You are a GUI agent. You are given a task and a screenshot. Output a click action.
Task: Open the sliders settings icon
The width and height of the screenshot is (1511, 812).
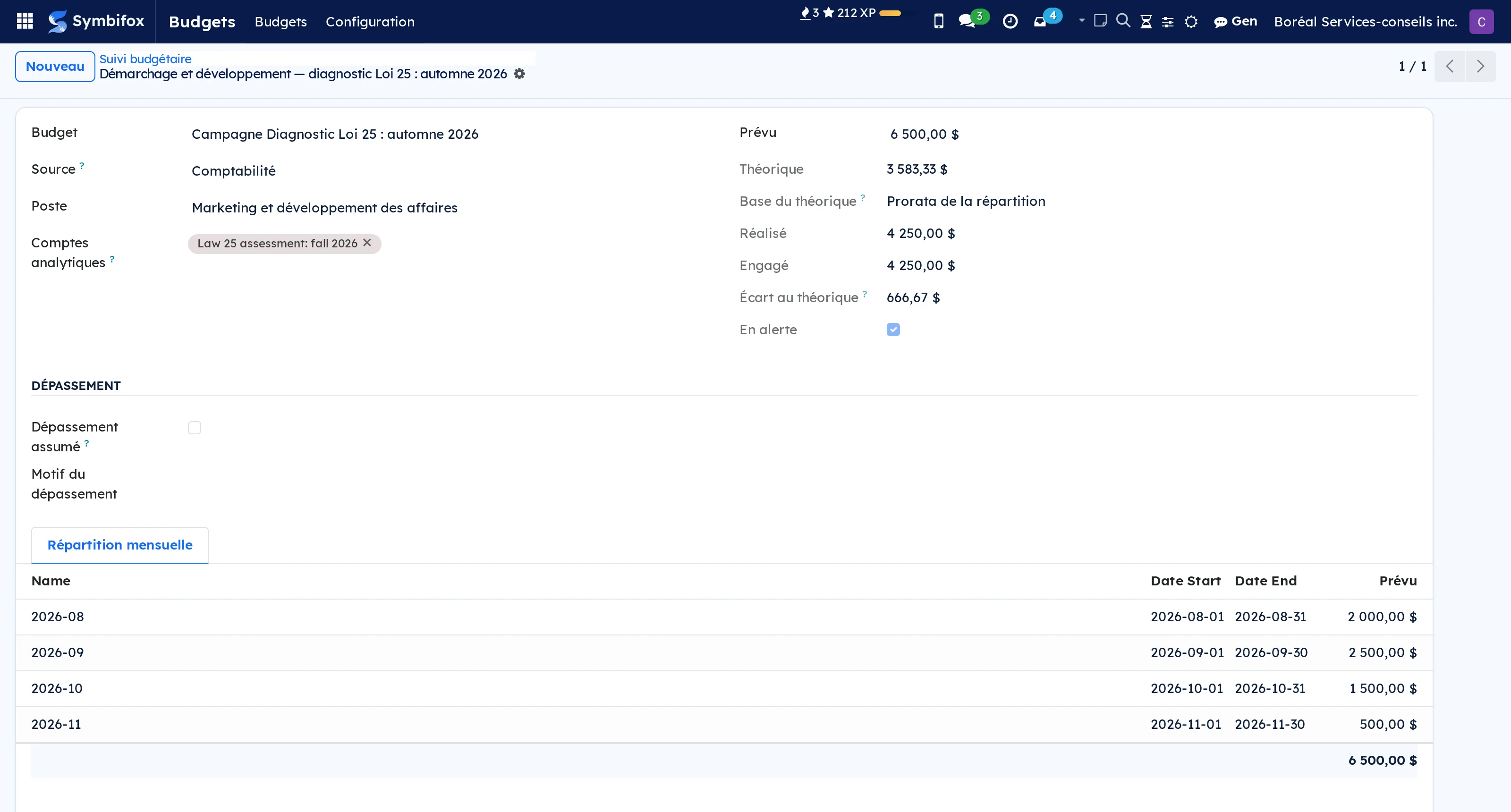[1168, 22]
